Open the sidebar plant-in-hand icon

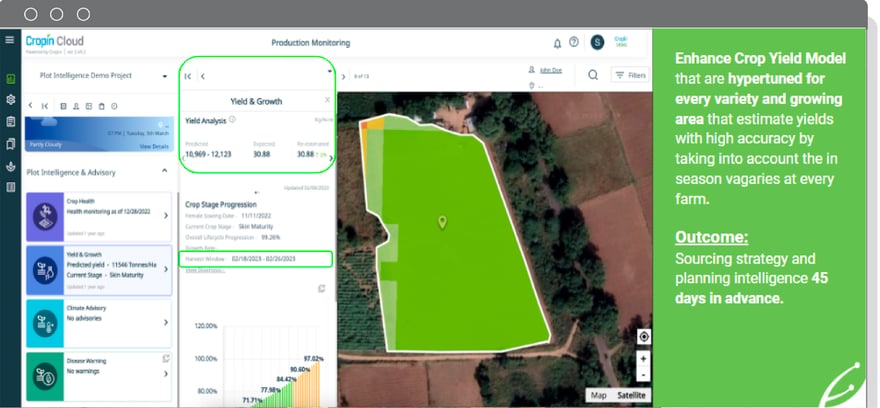(x=10, y=166)
